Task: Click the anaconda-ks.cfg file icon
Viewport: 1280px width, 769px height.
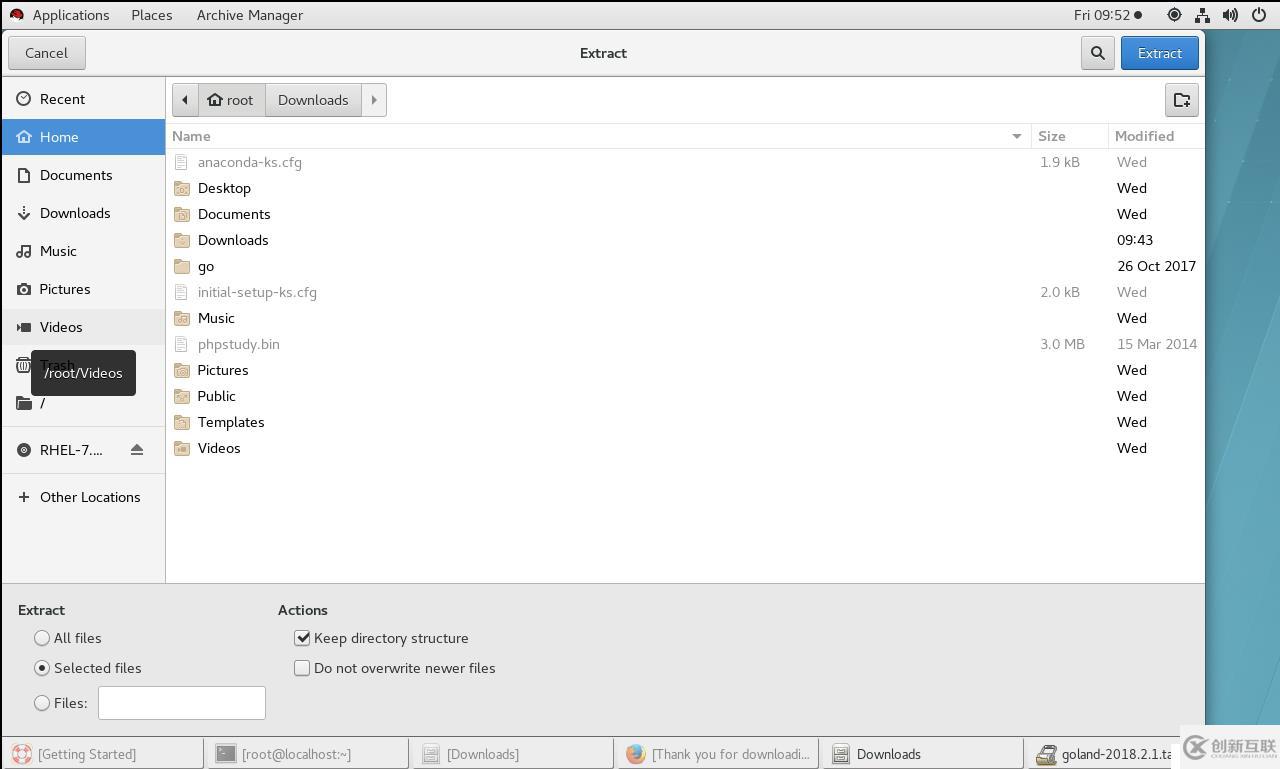Action: point(181,162)
